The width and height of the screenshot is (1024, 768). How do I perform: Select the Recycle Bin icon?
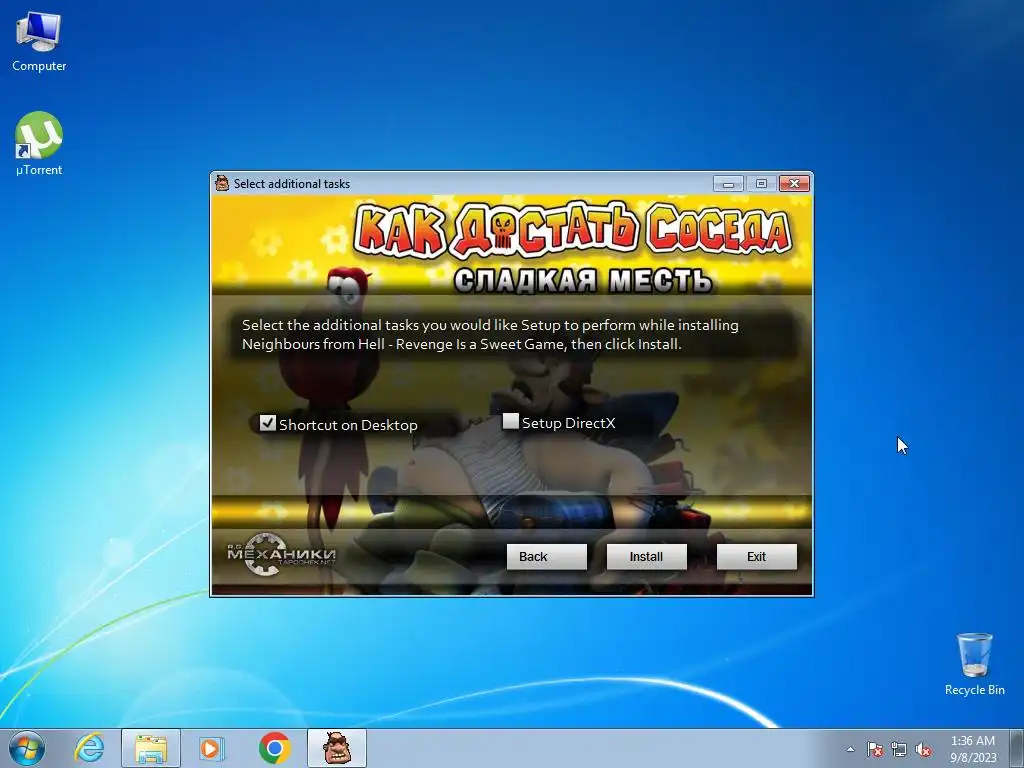pyautogui.click(x=974, y=664)
